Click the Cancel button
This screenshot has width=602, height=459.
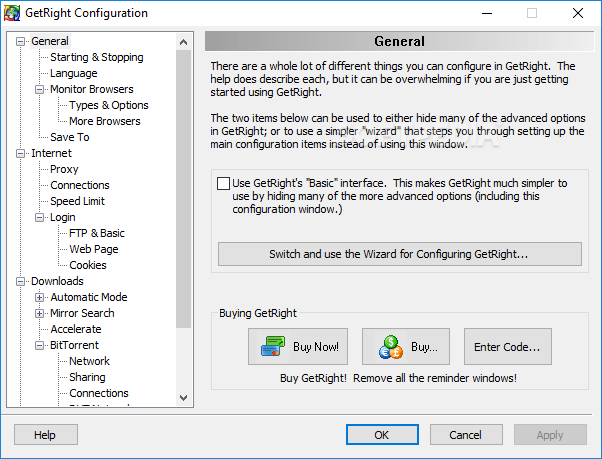click(466, 435)
